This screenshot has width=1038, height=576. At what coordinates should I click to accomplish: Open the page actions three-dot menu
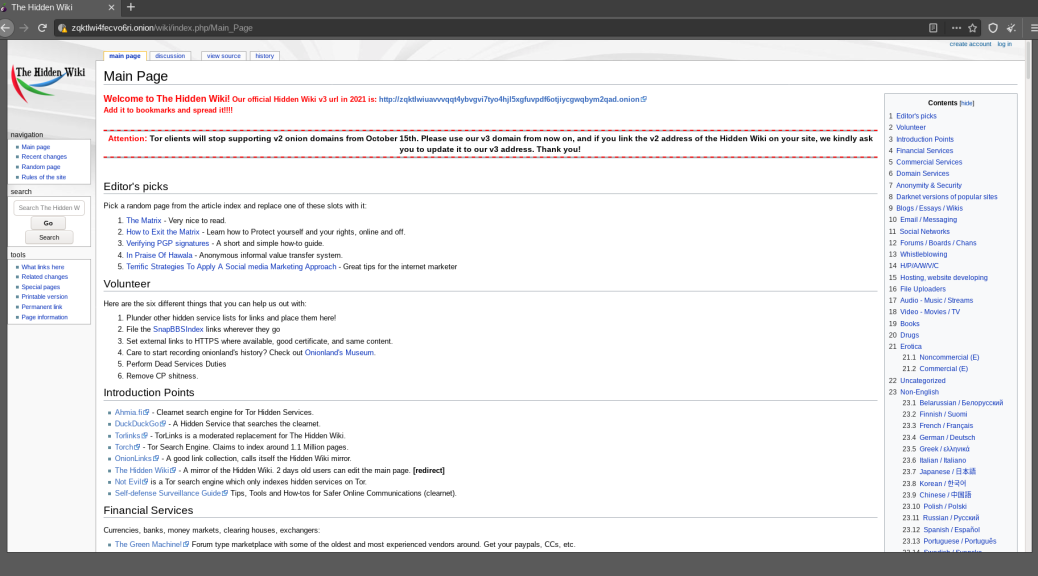click(x=956, y=28)
